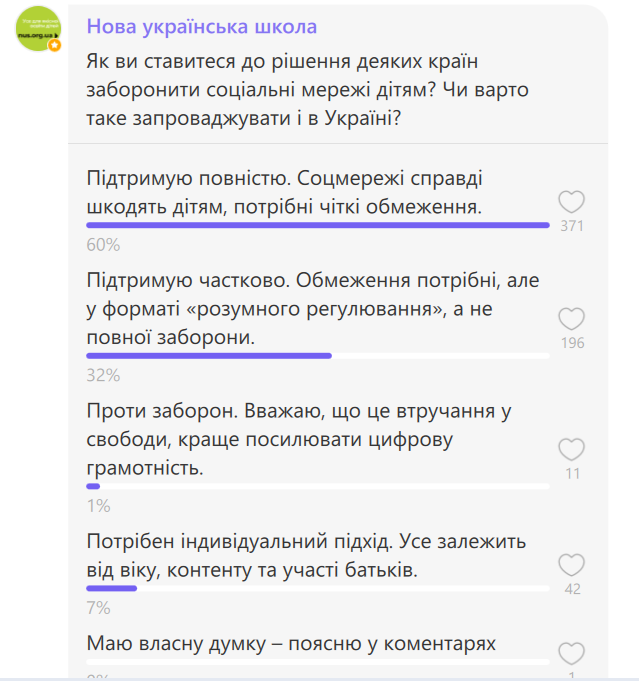639x681 pixels.
Task: Select the 'Підтримую повністю' poll answer text
Action: coord(285,193)
